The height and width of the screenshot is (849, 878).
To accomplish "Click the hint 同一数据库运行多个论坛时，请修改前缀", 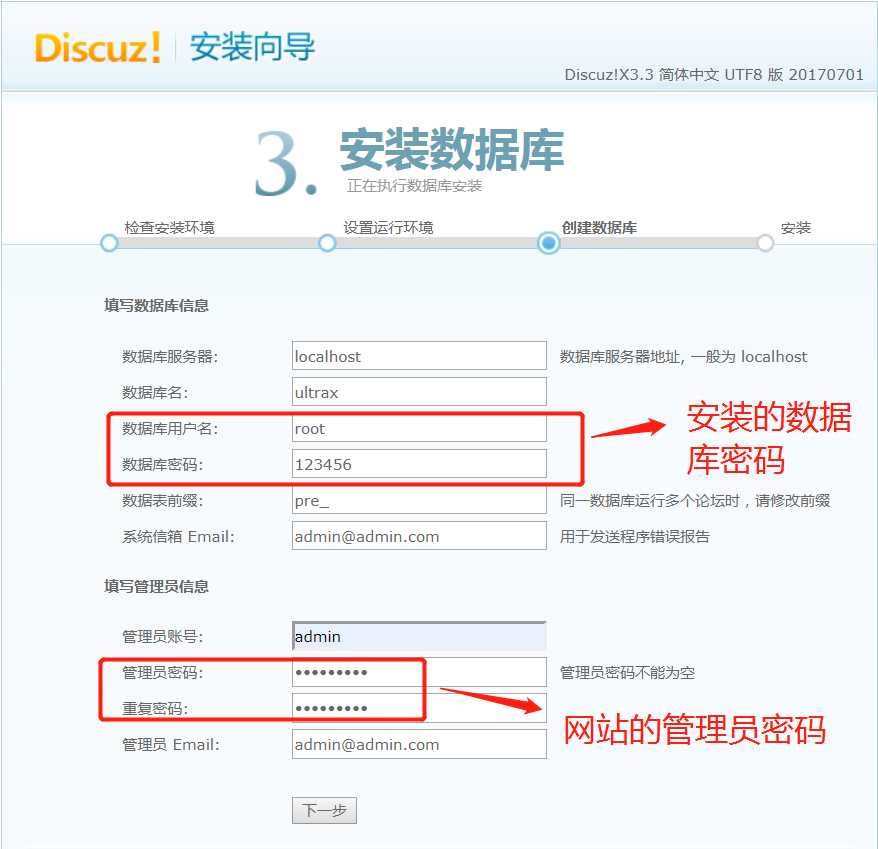I will (x=694, y=501).
